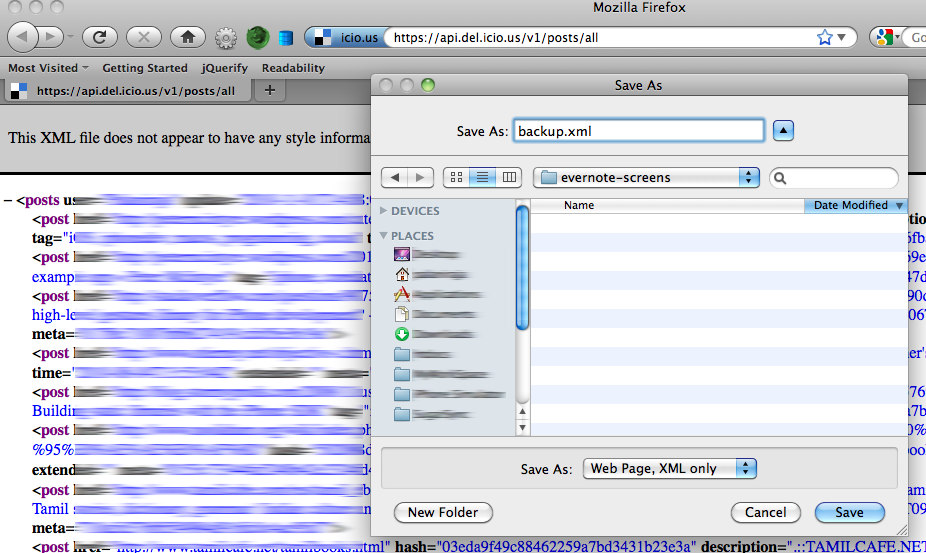Viewport: 926px width, 553px height.
Task: Collapse the posts XML root node
Action: pyautogui.click(x=8, y=200)
